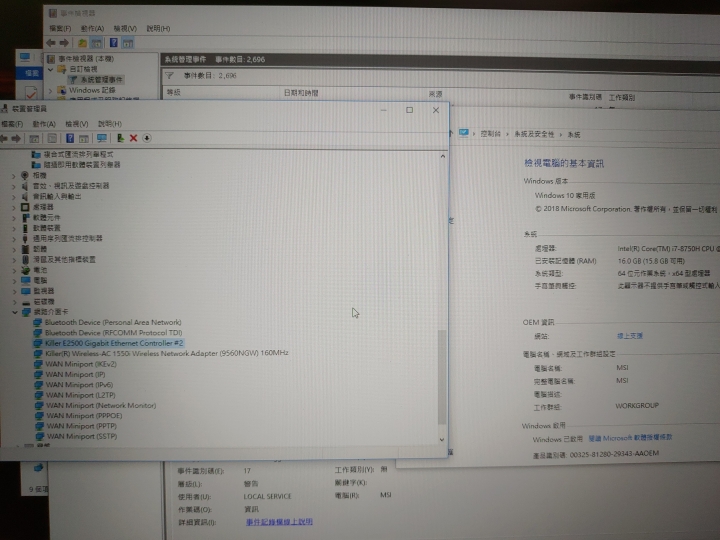The height and width of the screenshot is (540, 720).
Task: Open 動作(A) menu in Device Manager
Action: 44,124
